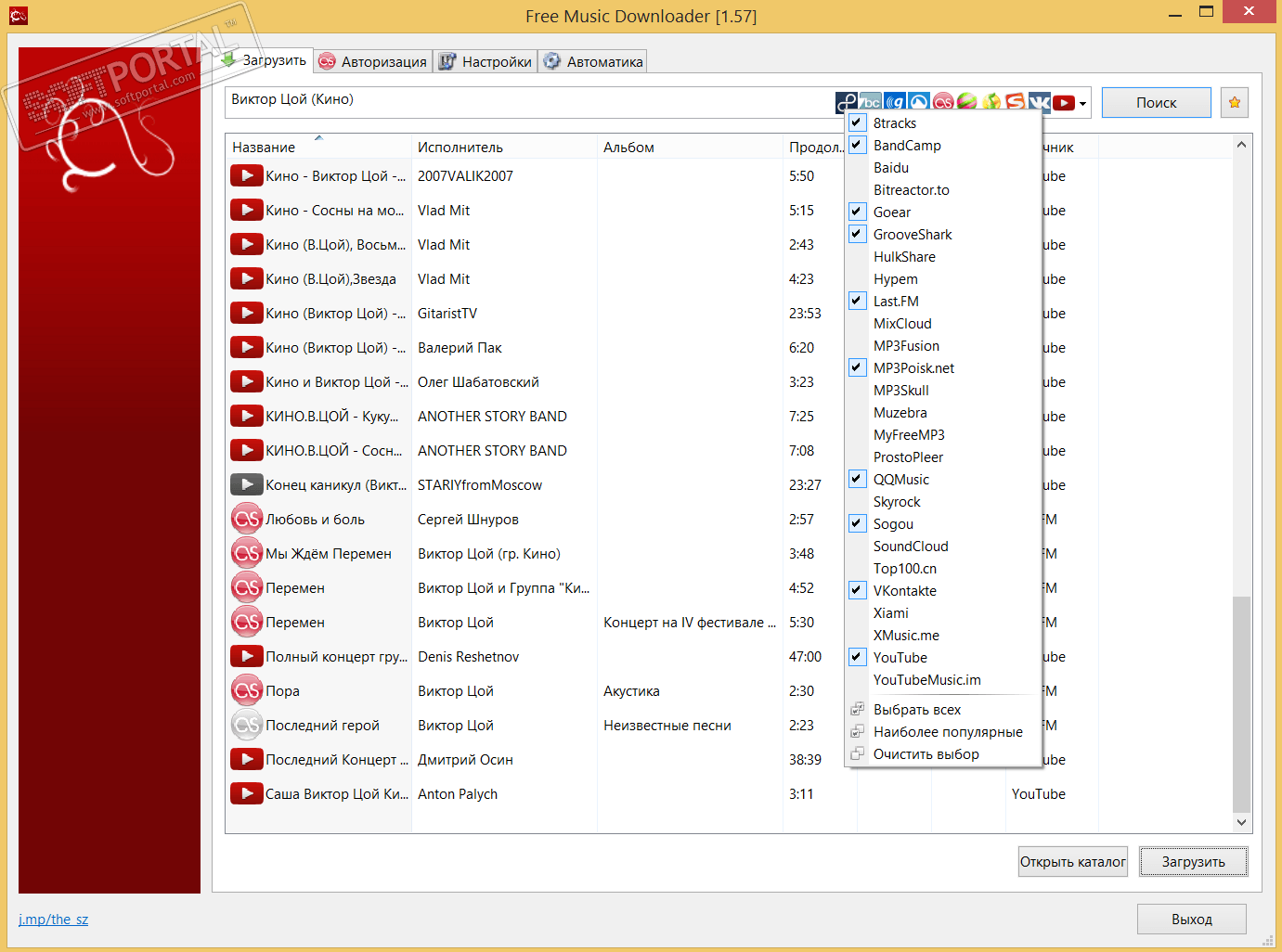Choose 'Выбрать всех' in the sources menu

coord(943,709)
